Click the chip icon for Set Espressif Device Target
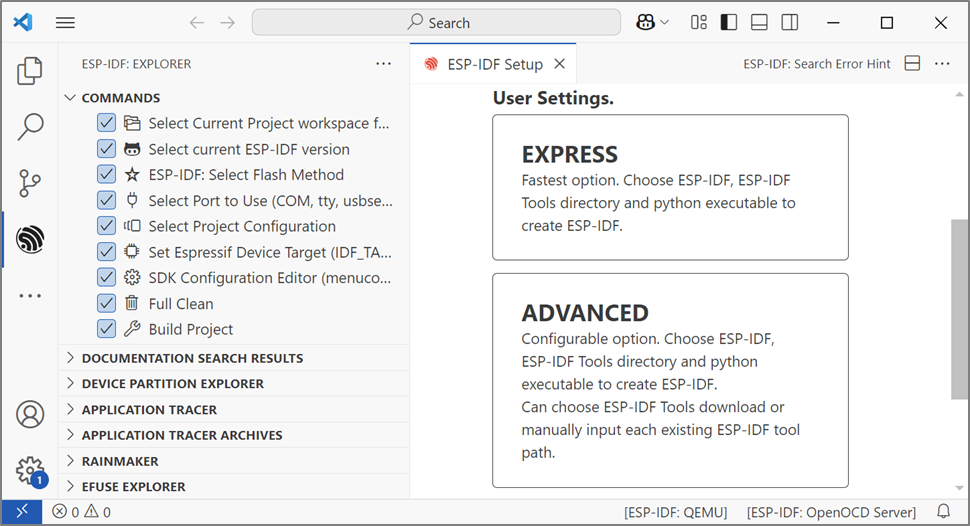 (x=132, y=252)
